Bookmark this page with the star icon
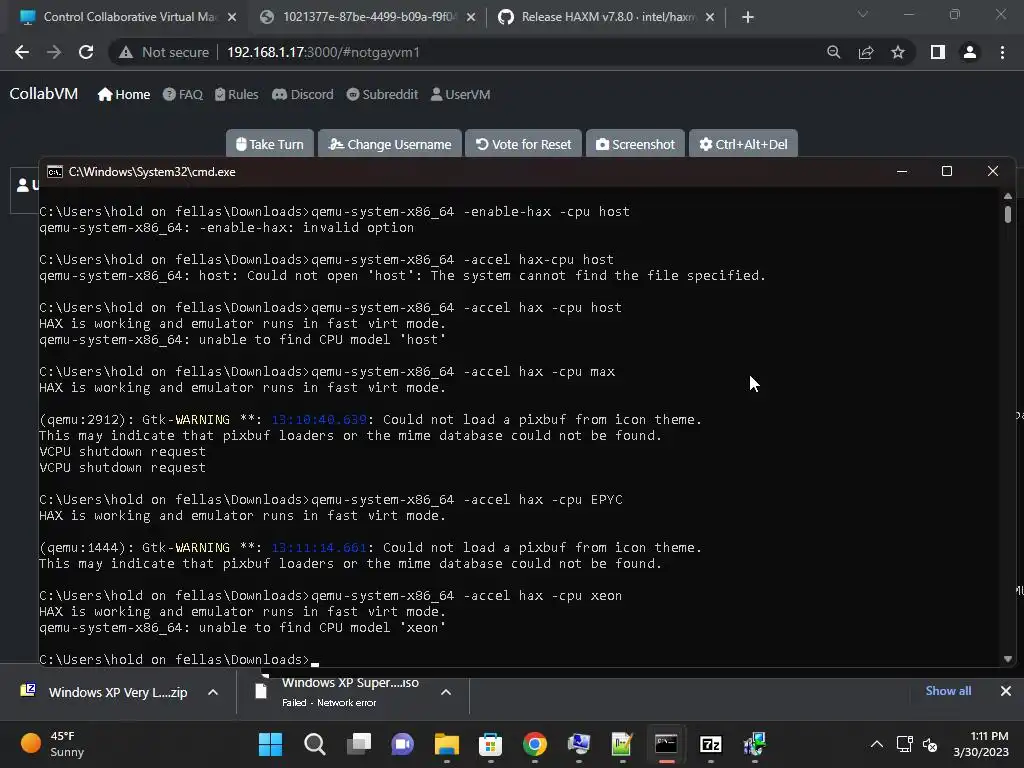The width and height of the screenshot is (1024, 768). coord(898,52)
